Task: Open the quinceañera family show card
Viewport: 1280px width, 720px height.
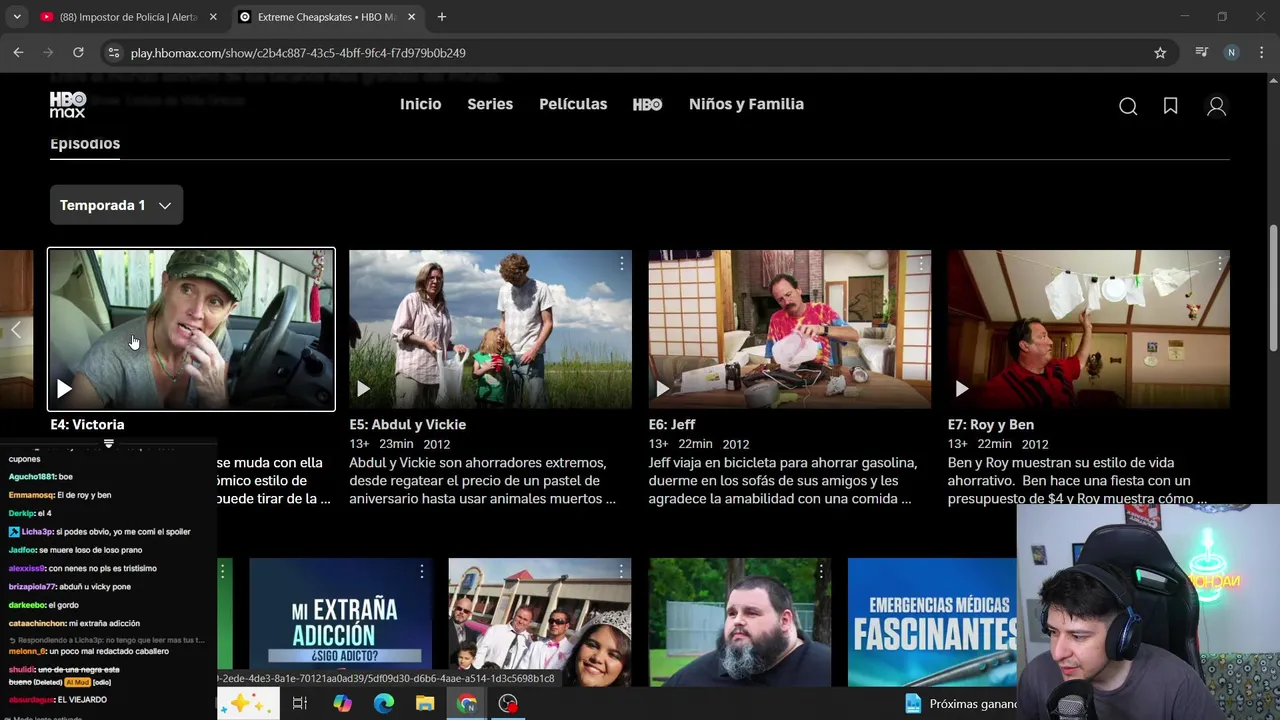Action: [x=539, y=622]
